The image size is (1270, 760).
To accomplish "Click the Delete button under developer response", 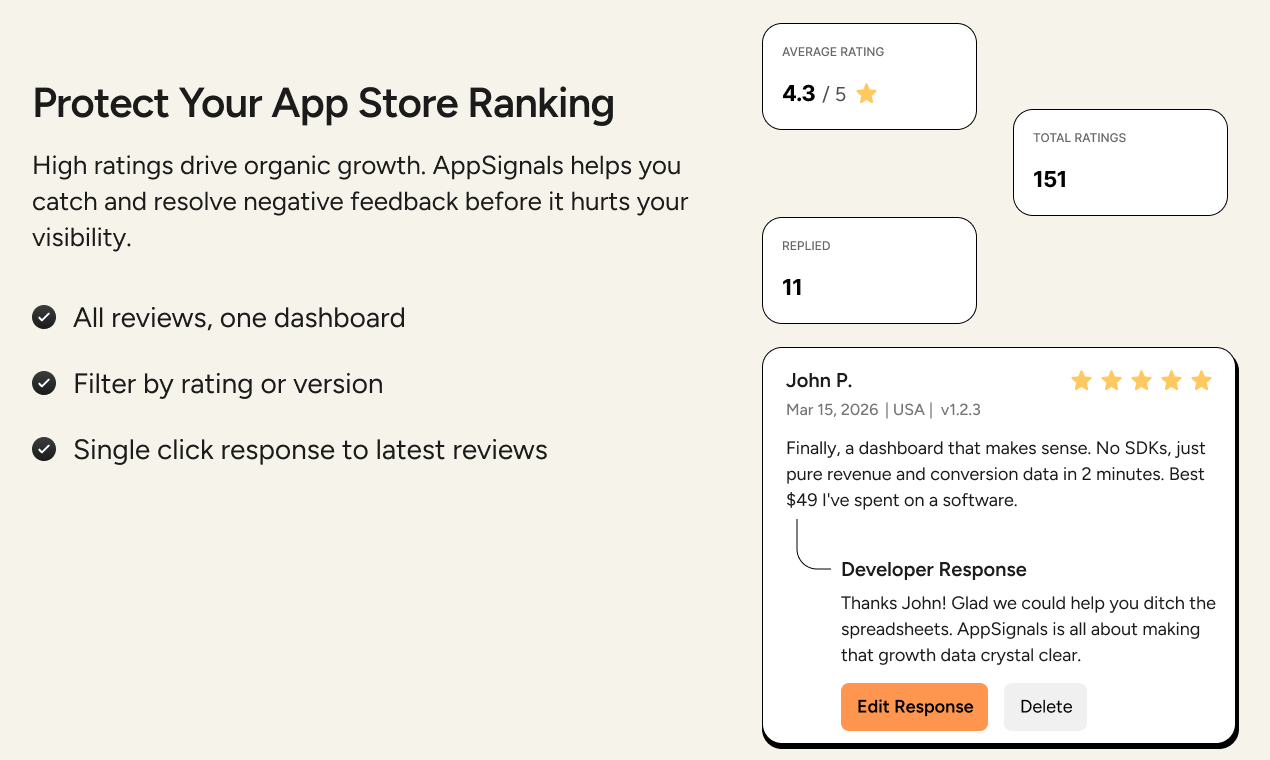I will pyautogui.click(x=1045, y=707).
